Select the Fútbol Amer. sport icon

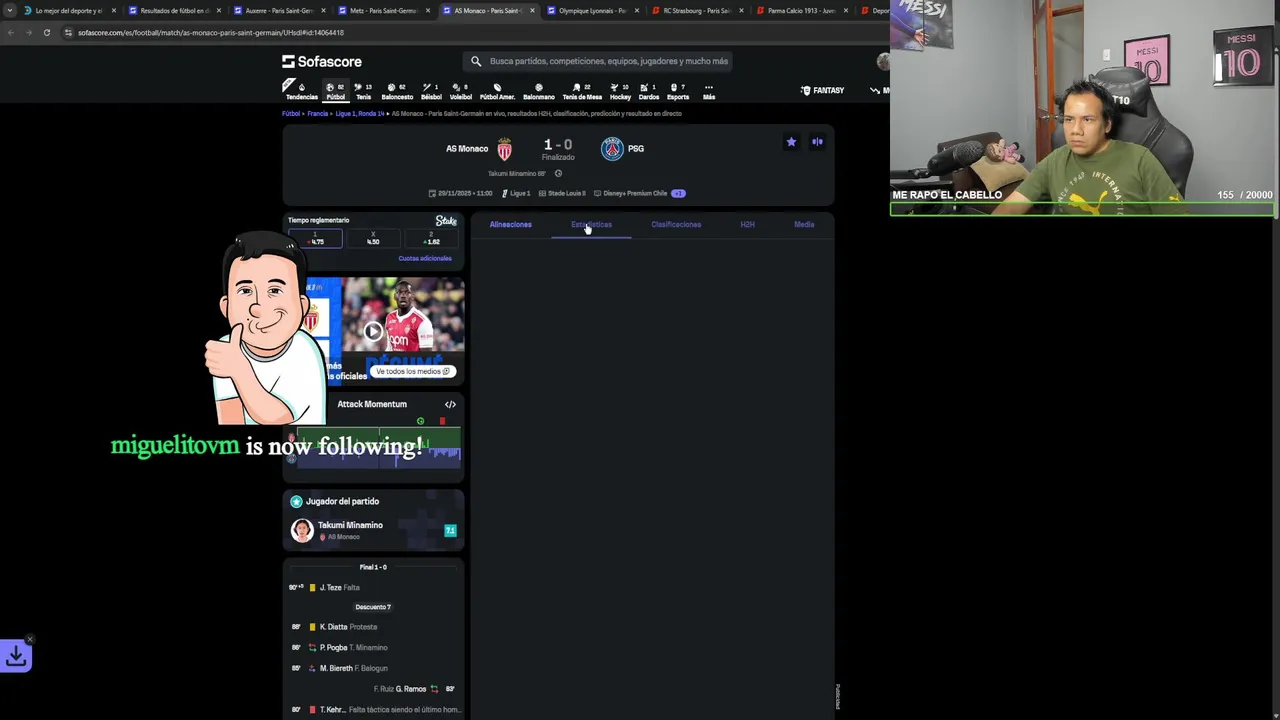pos(497,91)
